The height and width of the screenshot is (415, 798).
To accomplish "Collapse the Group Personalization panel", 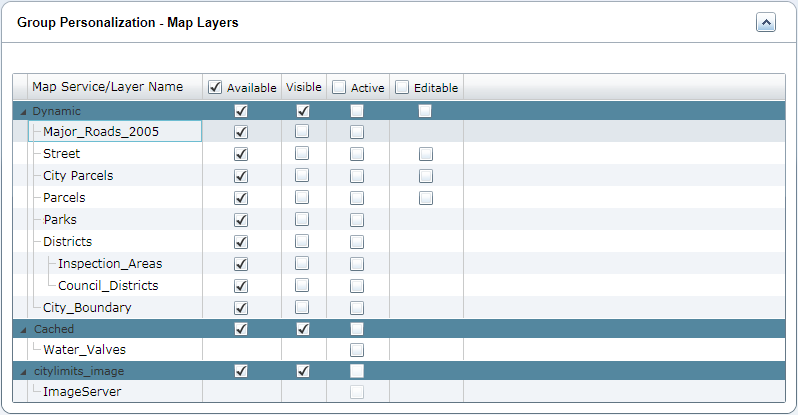I will point(765,22).
